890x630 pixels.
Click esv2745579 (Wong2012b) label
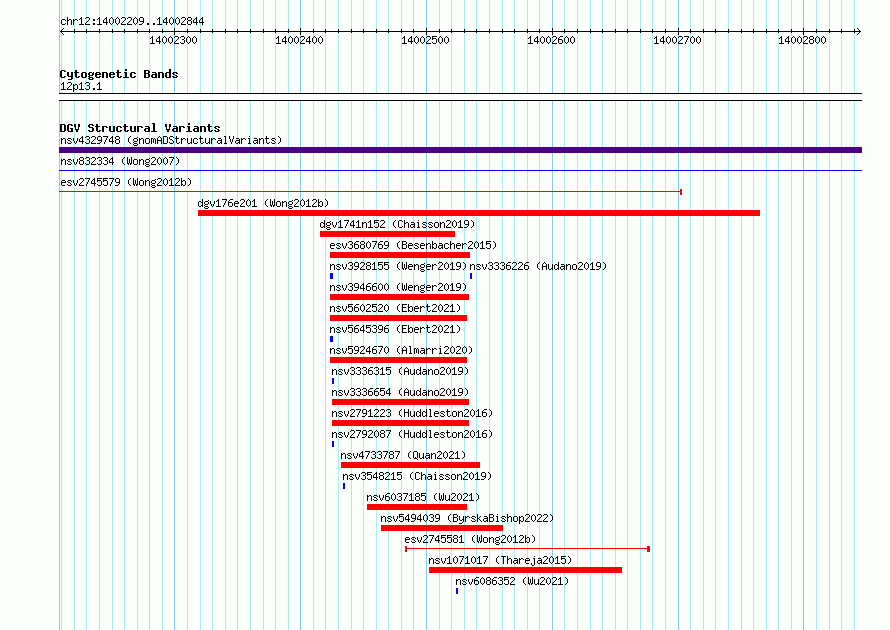[x=126, y=182]
